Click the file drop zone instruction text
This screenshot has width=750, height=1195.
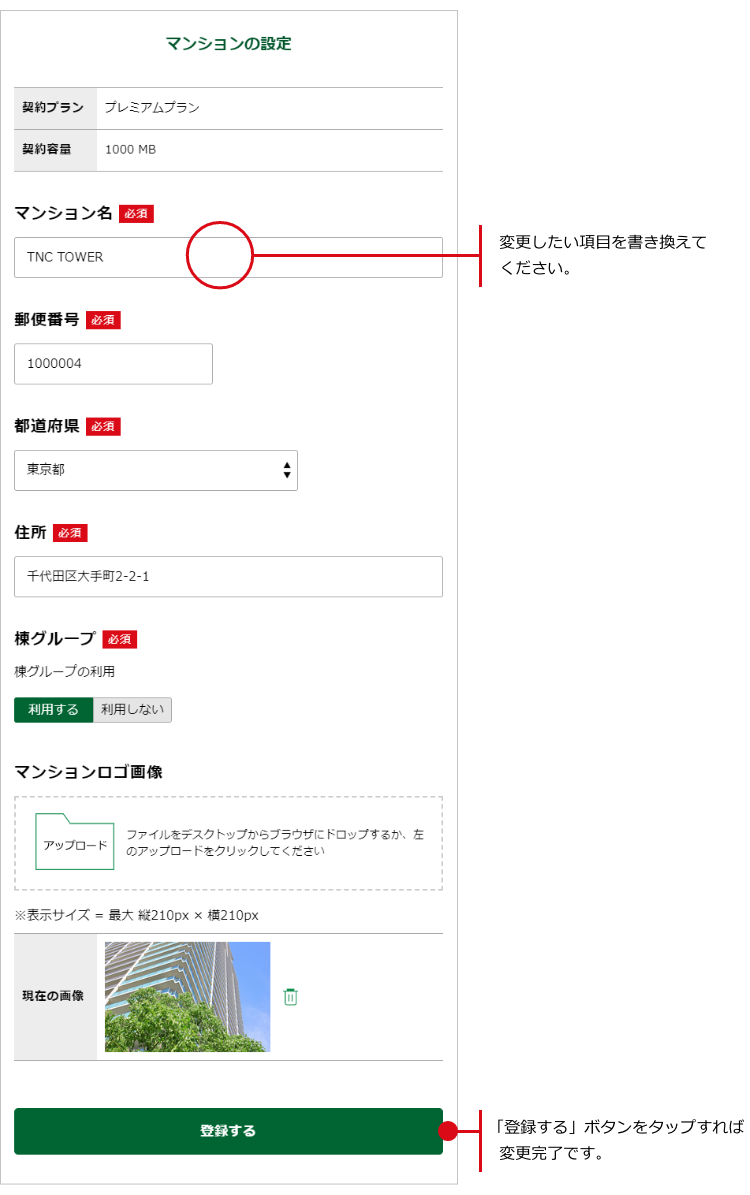point(275,842)
